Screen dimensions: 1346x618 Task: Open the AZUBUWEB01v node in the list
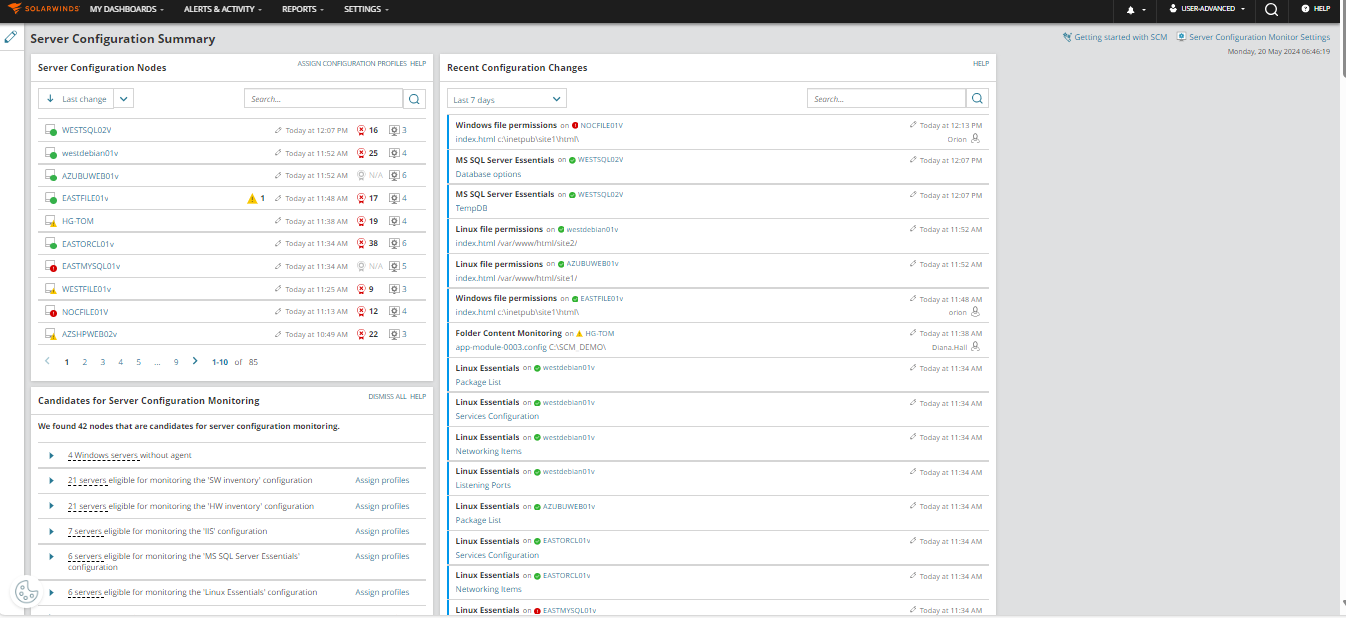(x=90, y=176)
